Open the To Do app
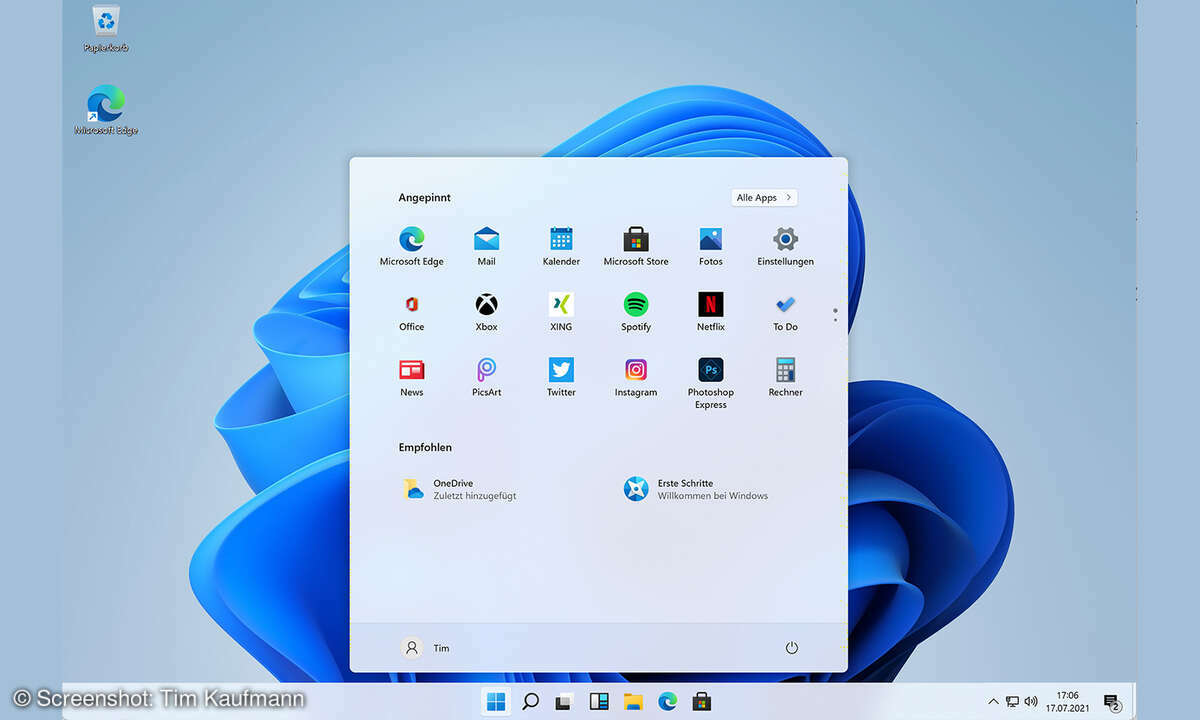This screenshot has width=1200, height=720. [x=786, y=312]
